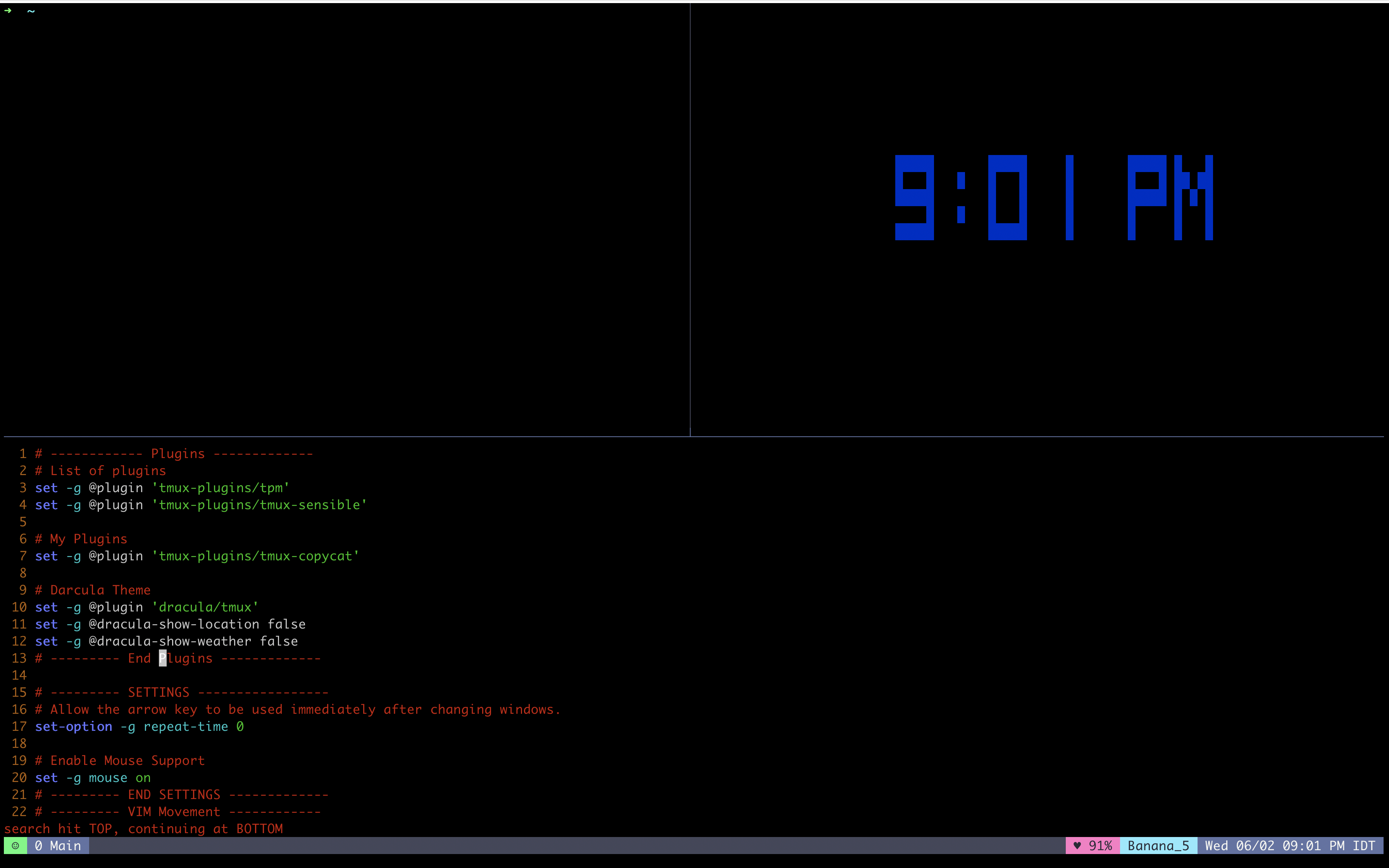Click line number 18 in the Vim gutter
This screenshot has height=868, width=1389.
[x=19, y=744]
